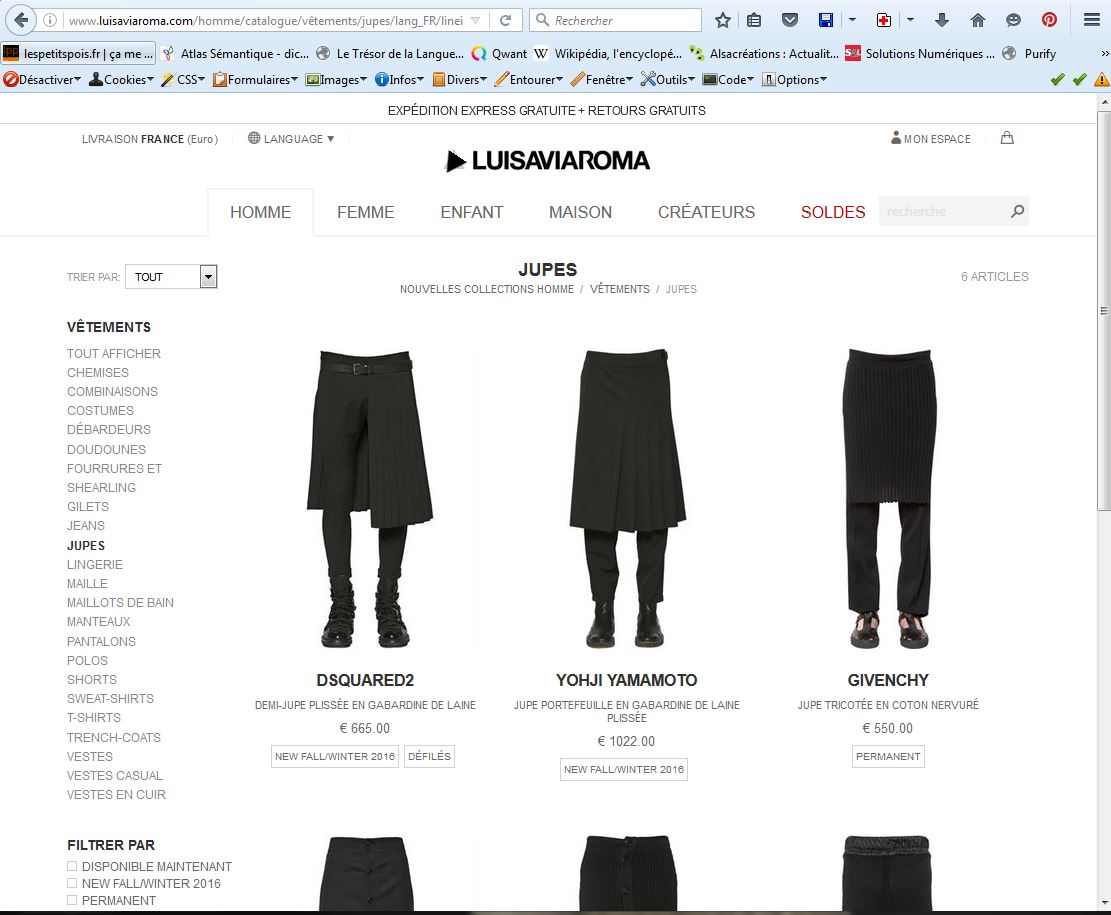Open the Formulaires toolbar menu
The image size is (1111, 915).
(x=255, y=79)
